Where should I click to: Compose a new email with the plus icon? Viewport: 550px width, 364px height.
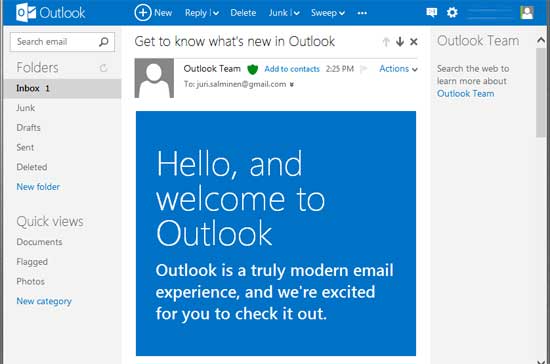click(x=143, y=13)
